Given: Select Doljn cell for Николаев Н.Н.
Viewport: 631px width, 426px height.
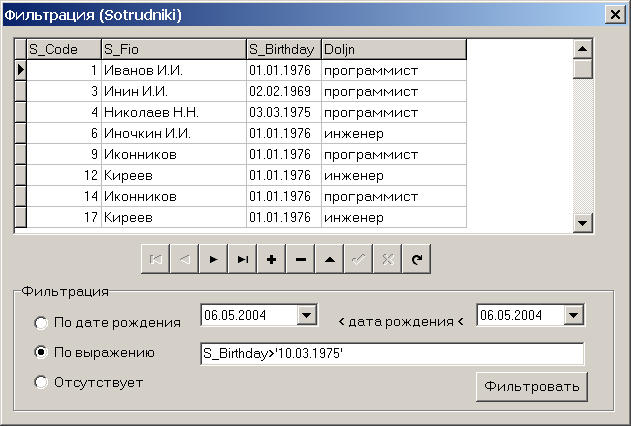Looking at the screenshot, I should [394, 112].
